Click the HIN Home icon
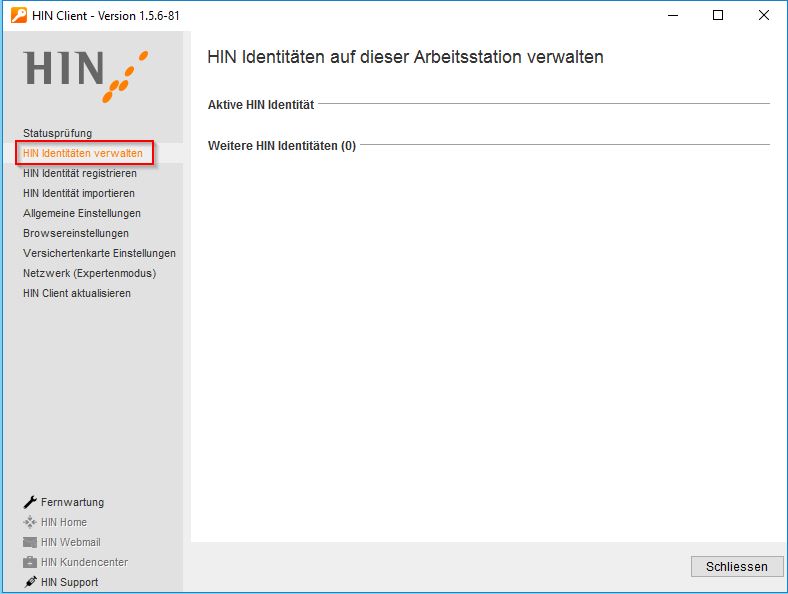788x594 pixels. [x=30, y=522]
